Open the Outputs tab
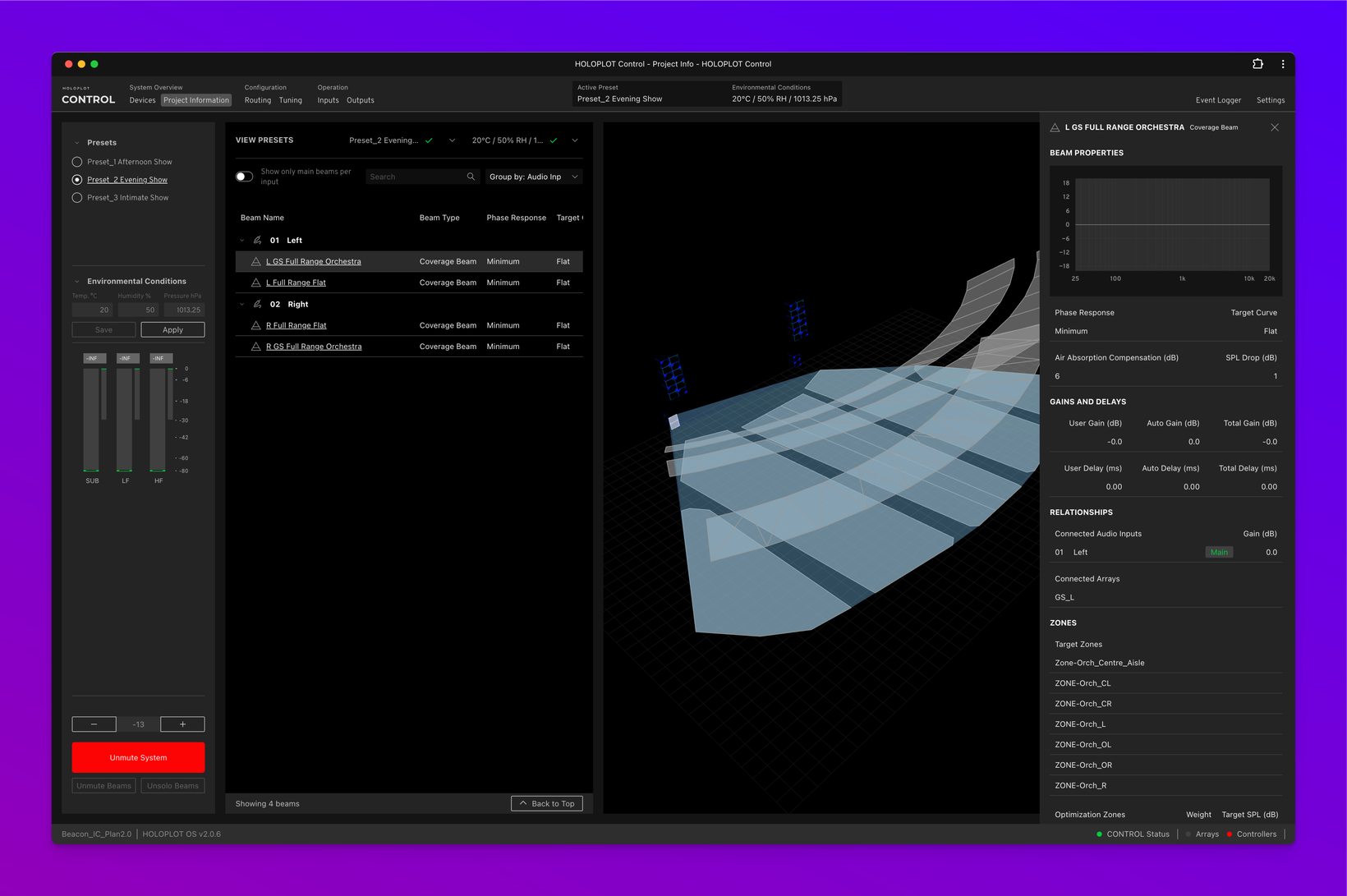 [361, 100]
